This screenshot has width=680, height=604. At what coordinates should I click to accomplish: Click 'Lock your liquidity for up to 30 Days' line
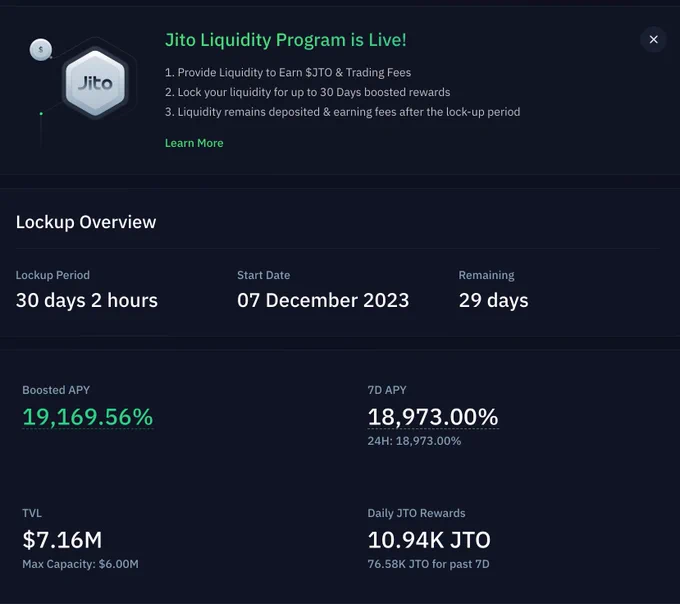(x=307, y=92)
